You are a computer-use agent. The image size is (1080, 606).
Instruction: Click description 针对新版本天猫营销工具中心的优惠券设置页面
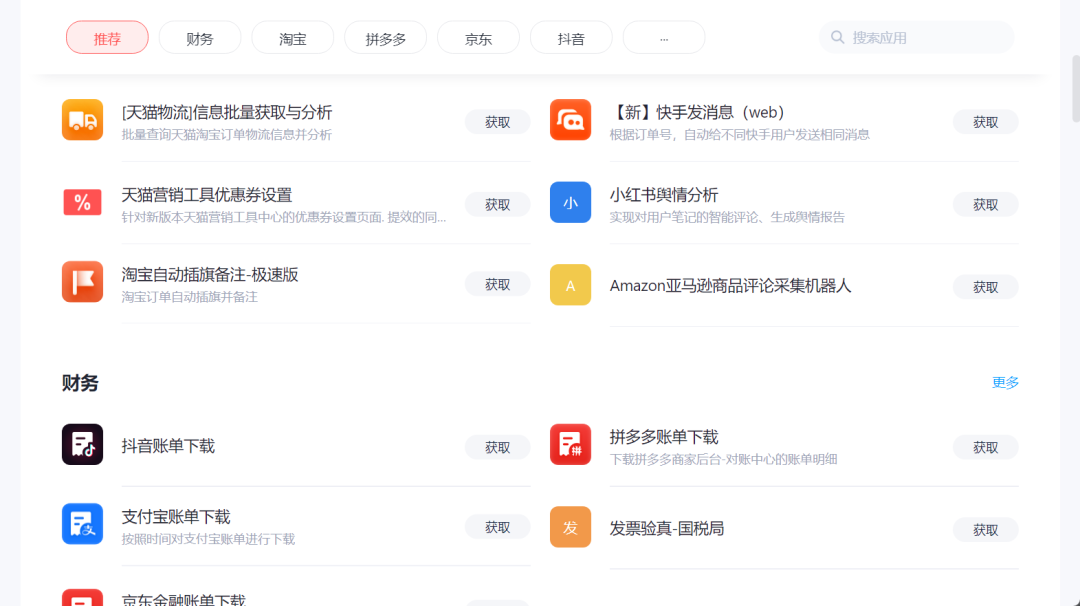point(284,218)
